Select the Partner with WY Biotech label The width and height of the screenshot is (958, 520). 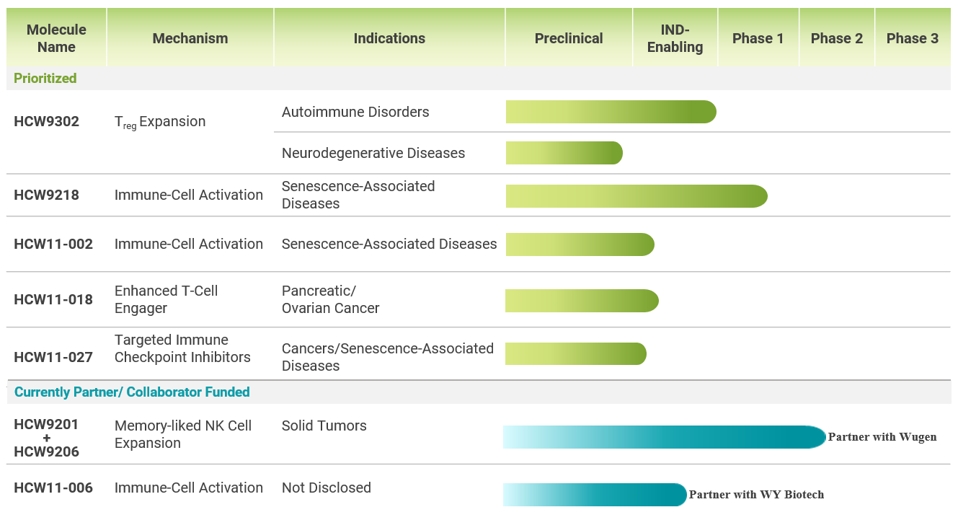tap(756, 494)
